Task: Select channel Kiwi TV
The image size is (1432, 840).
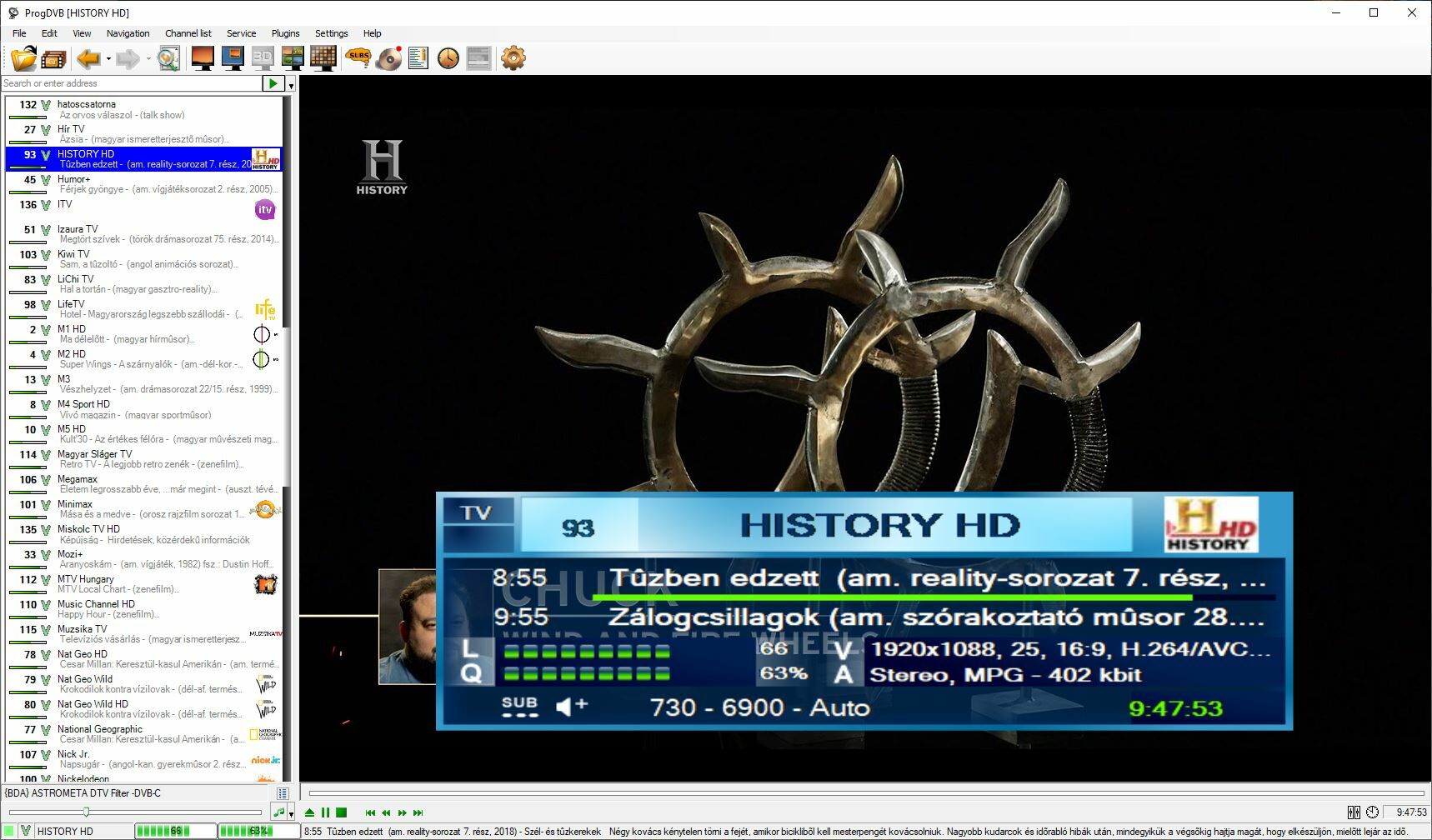Action: (144, 259)
